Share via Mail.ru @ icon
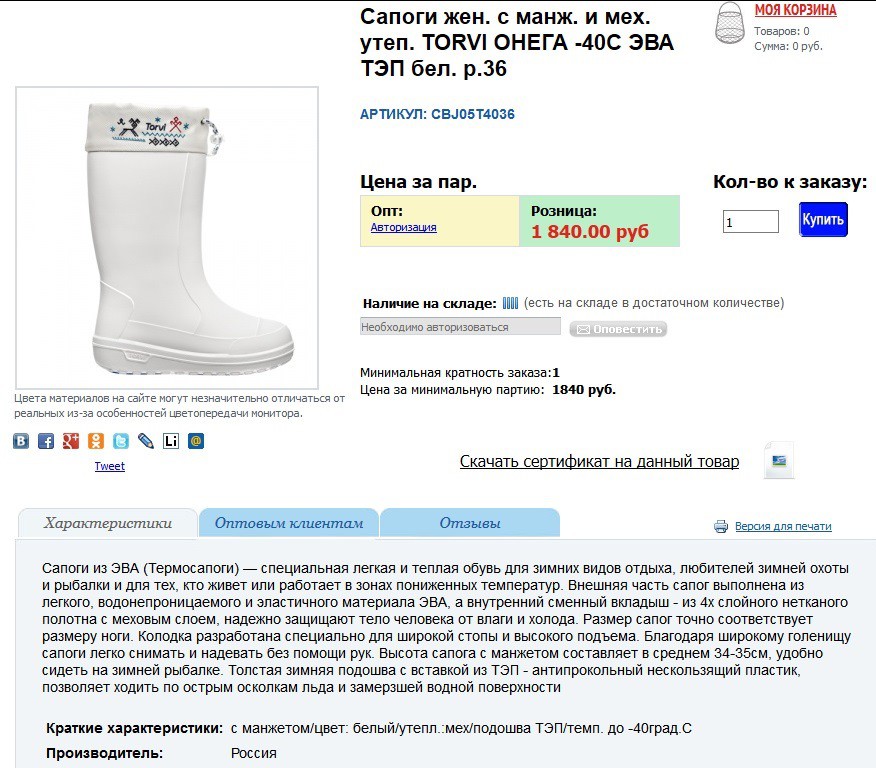The width and height of the screenshot is (876, 768). (196, 441)
